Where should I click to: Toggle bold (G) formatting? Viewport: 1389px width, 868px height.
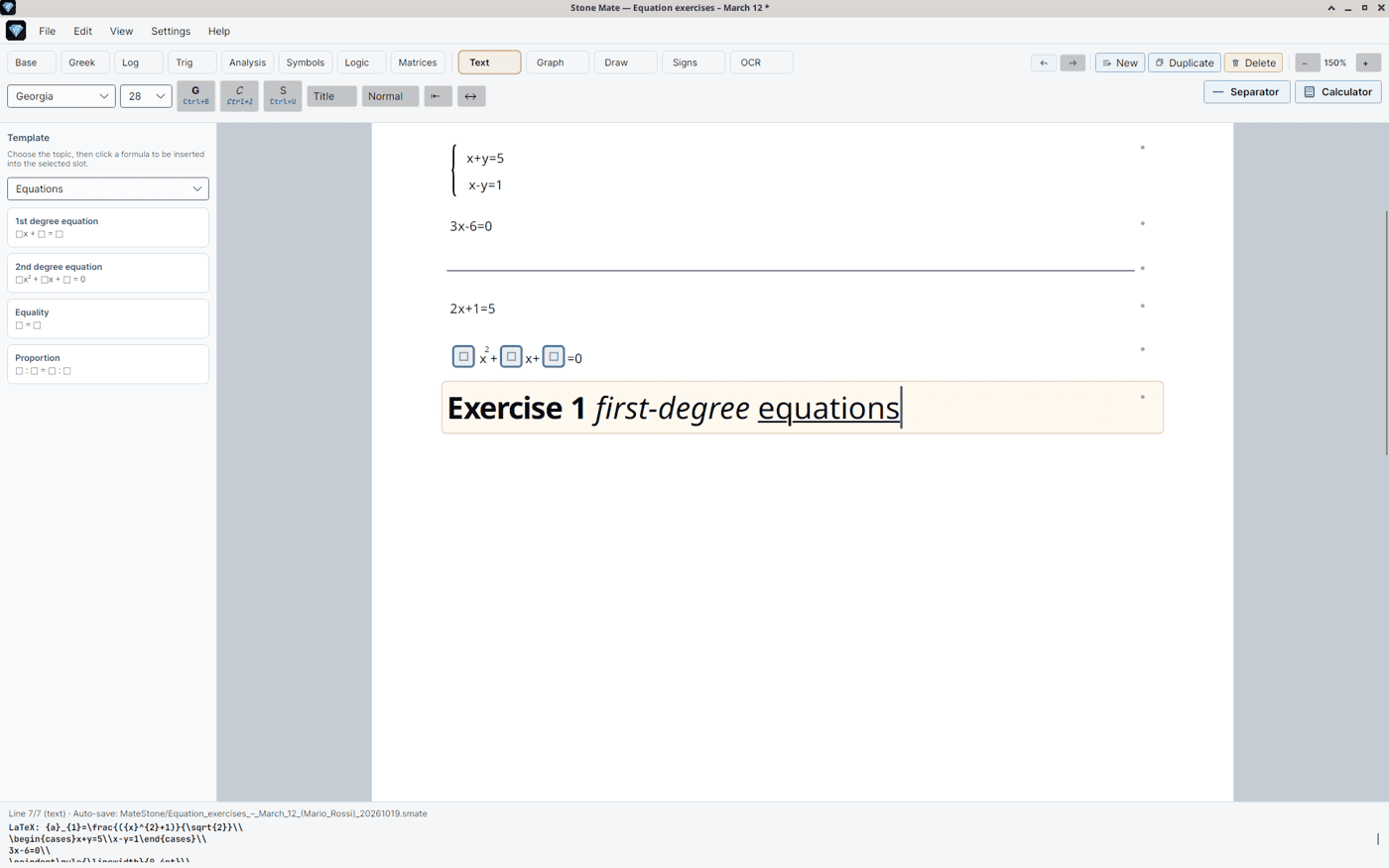point(195,96)
